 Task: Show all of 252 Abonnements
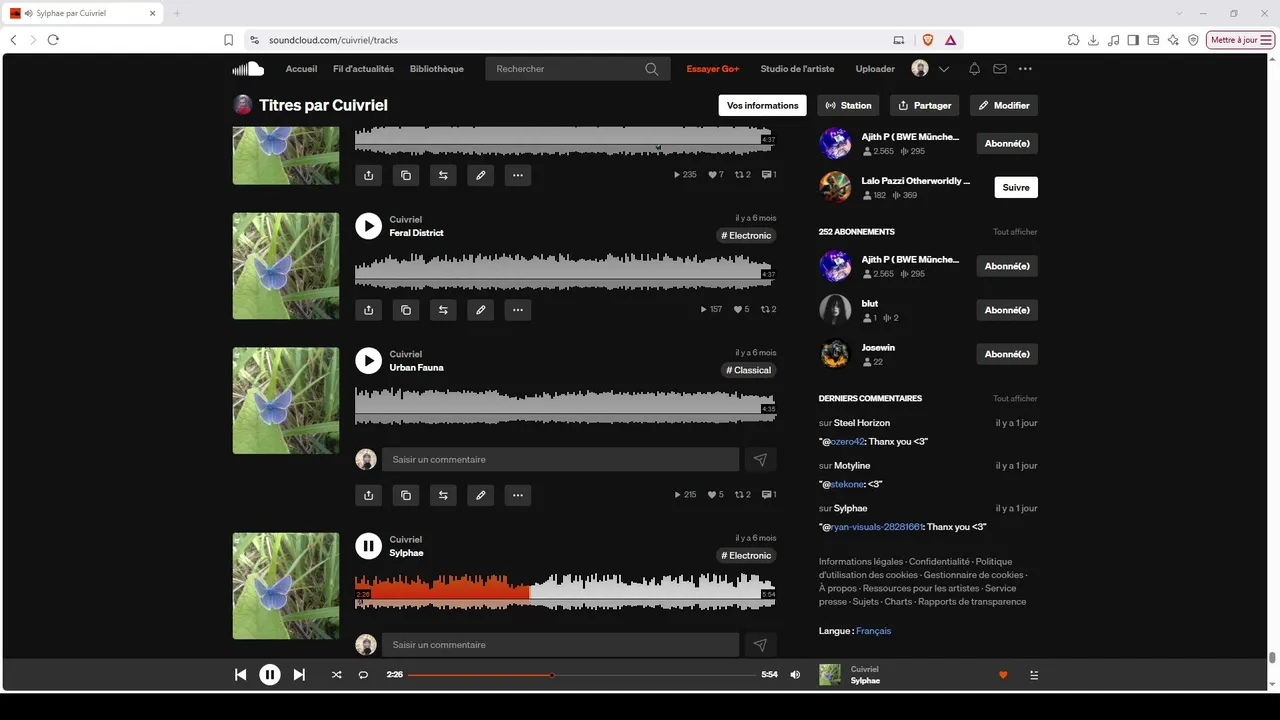[x=1015, y=232]
